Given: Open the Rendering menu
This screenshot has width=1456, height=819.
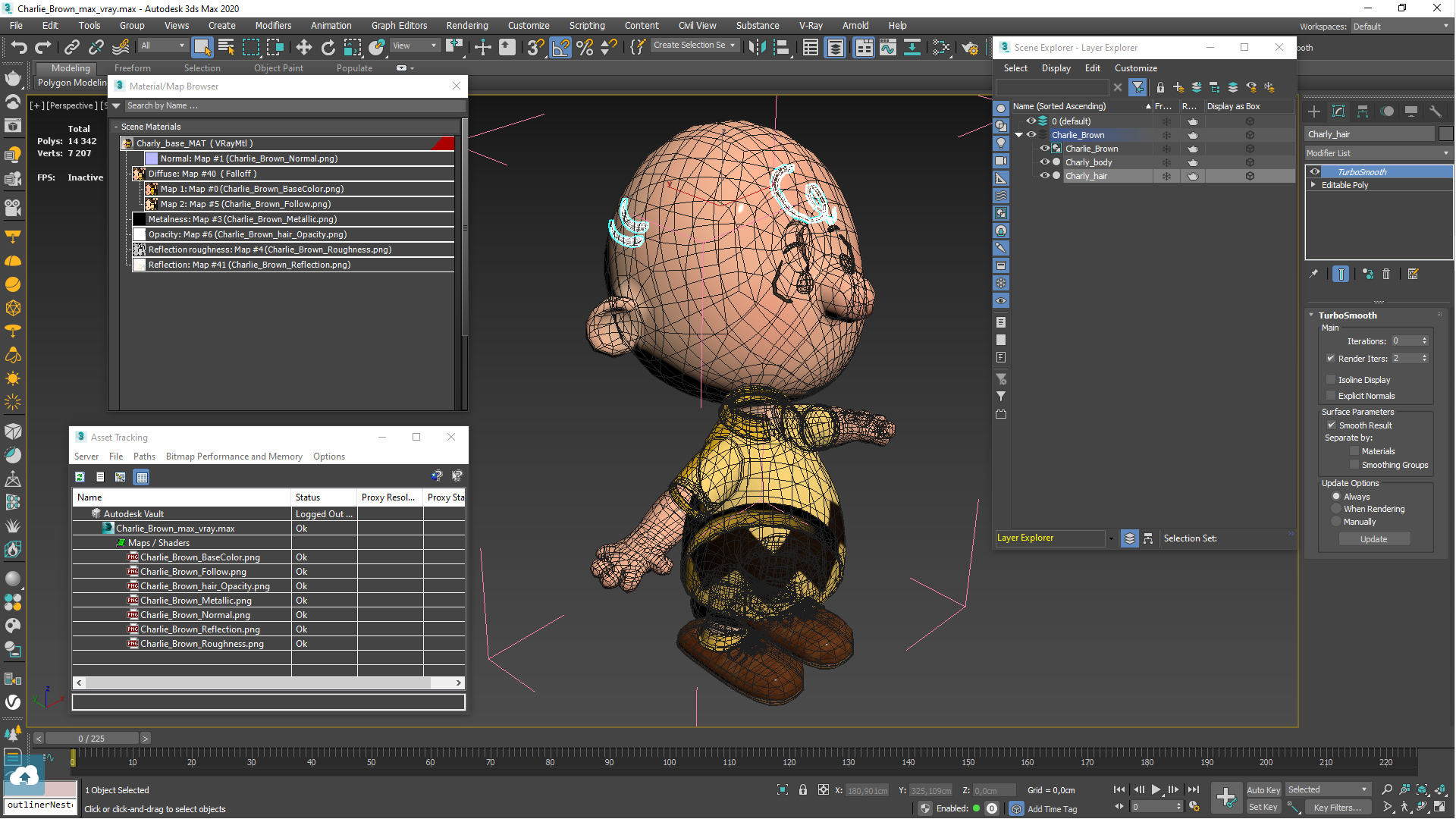Looking at the screenshot, I should [x=466, y=26].
